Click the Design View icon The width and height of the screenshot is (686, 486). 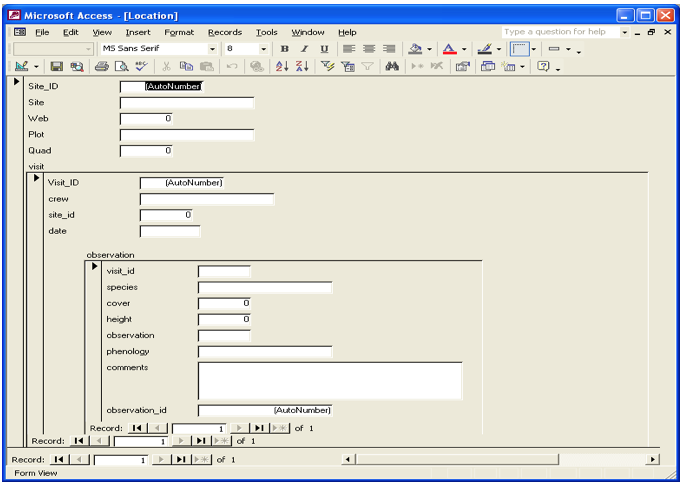[x=22, y=66]
